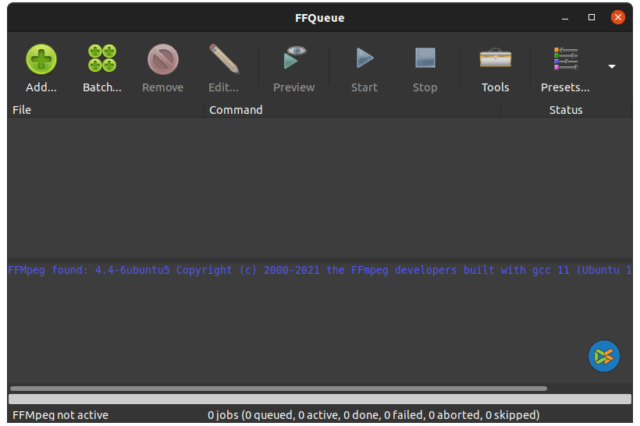Start the queue with play icon
Viewport: 640px width, 426px height.
click(364, 60)
